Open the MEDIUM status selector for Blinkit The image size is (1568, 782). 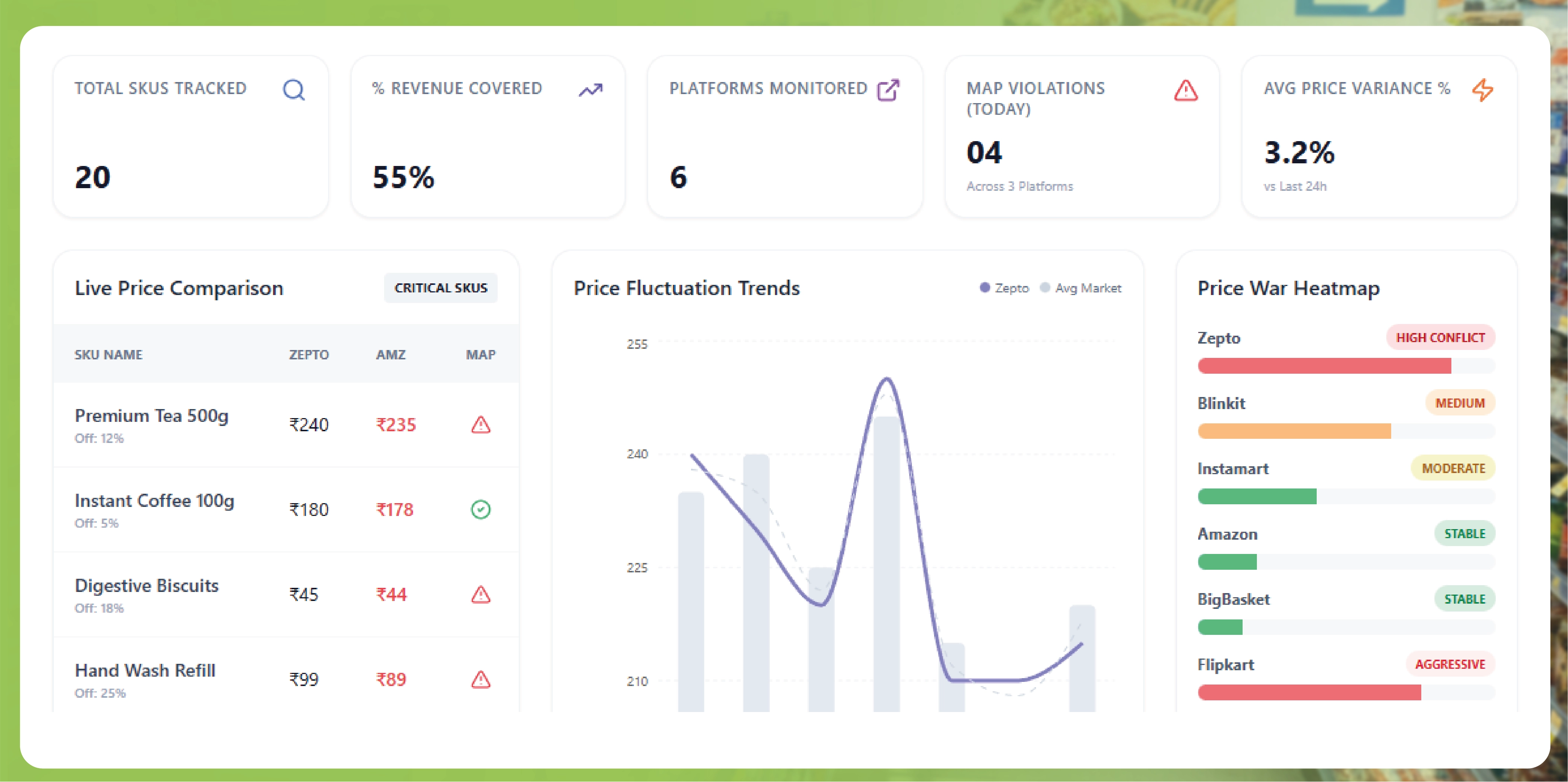[x=1461, y=403]
